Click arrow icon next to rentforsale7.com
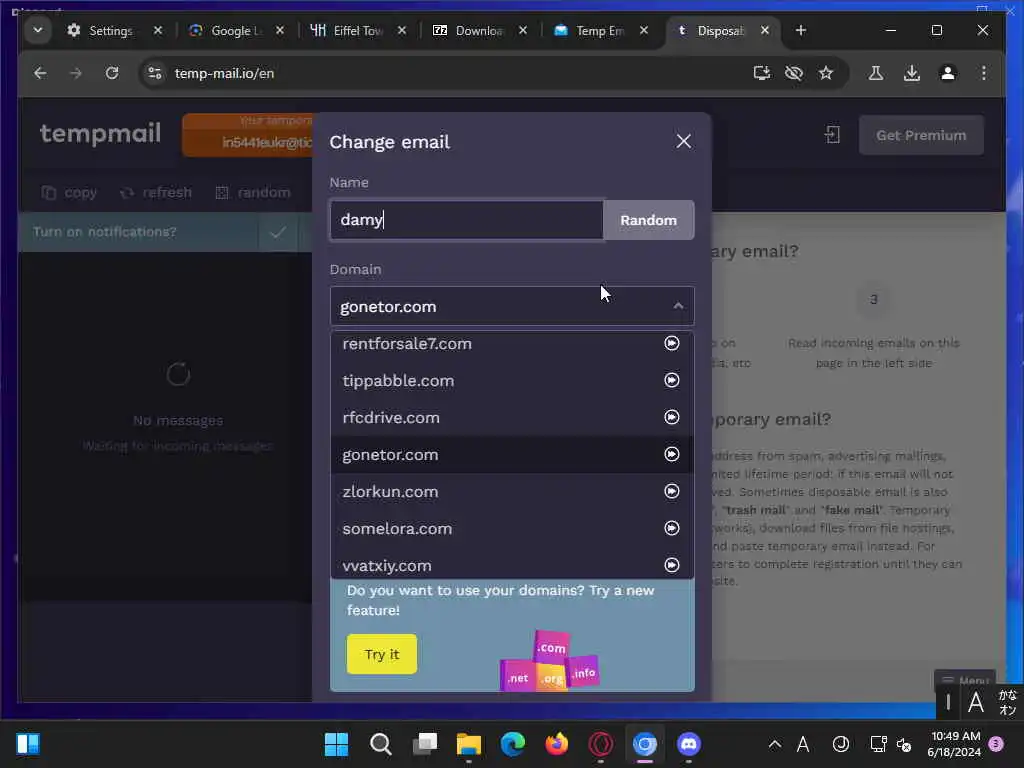This screenshot has height=768, width=1024. point(671,344)
